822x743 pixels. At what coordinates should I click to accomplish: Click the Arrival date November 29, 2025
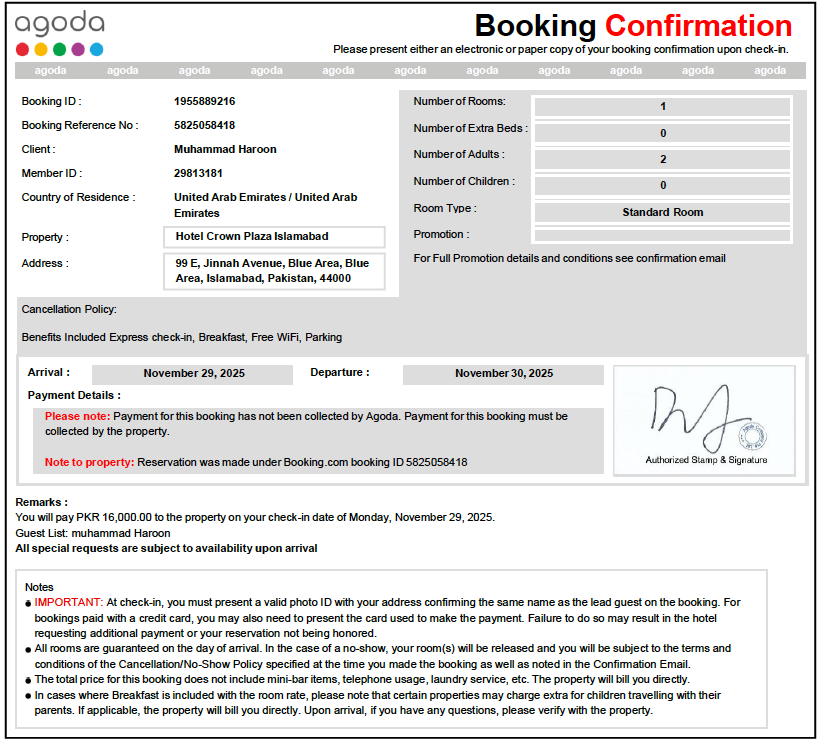pyautogui.click(x=192, y=374)
